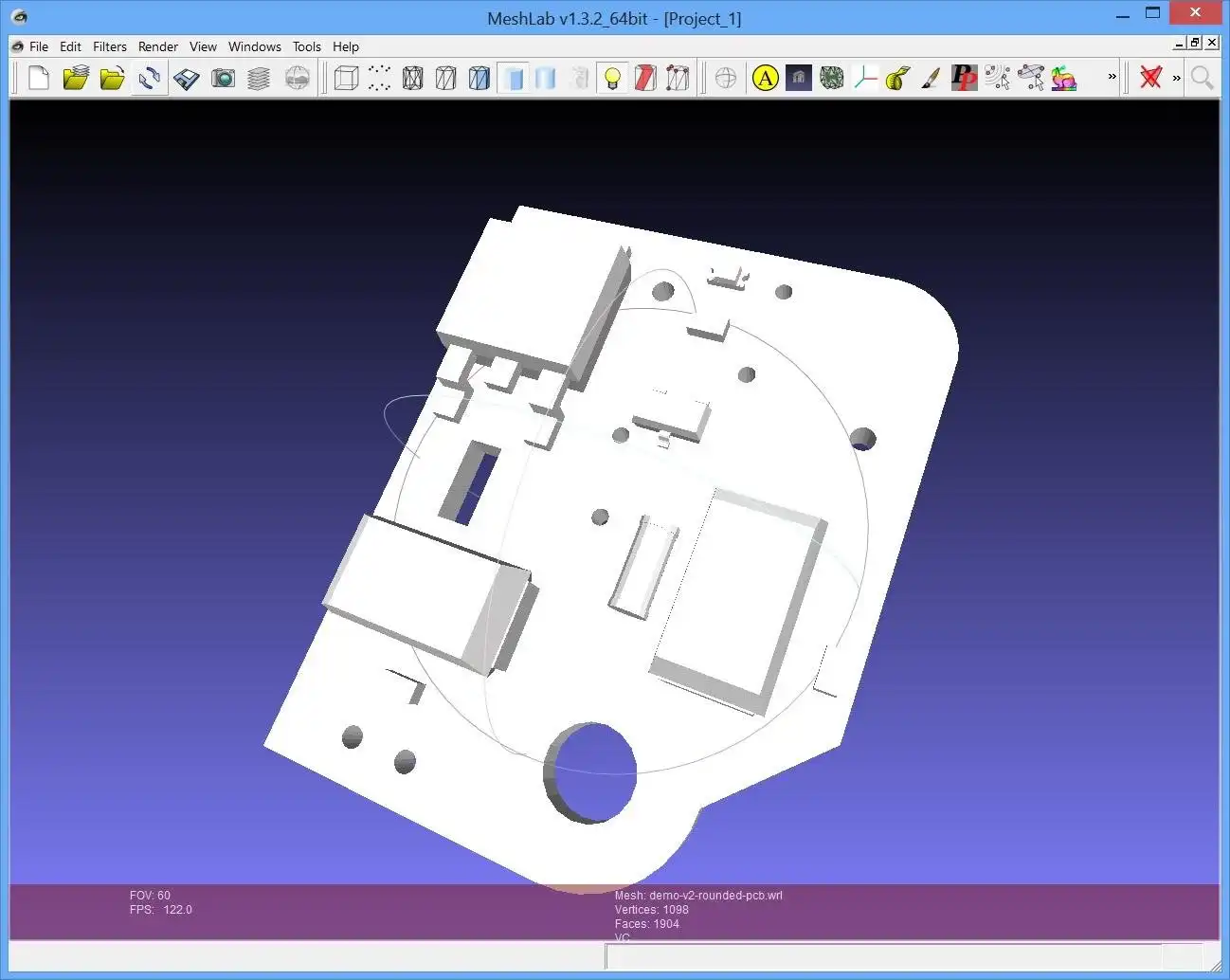This screenshot has width=1230, height=980.
Task: Click the demo-v2-rounded-pcb.wrl mesh name
Action: [715, 895]
